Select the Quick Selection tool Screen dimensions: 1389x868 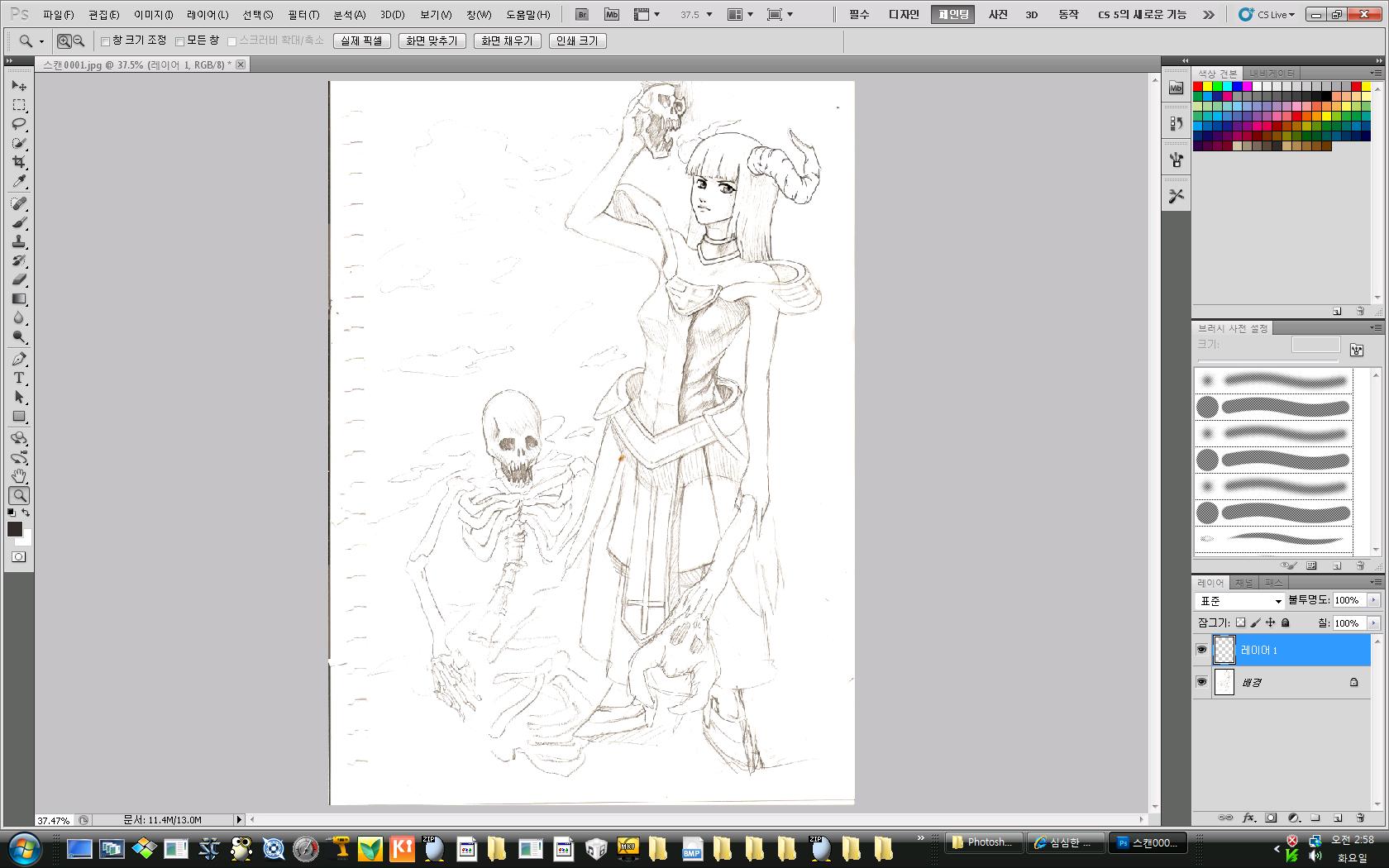click(19, 143)
